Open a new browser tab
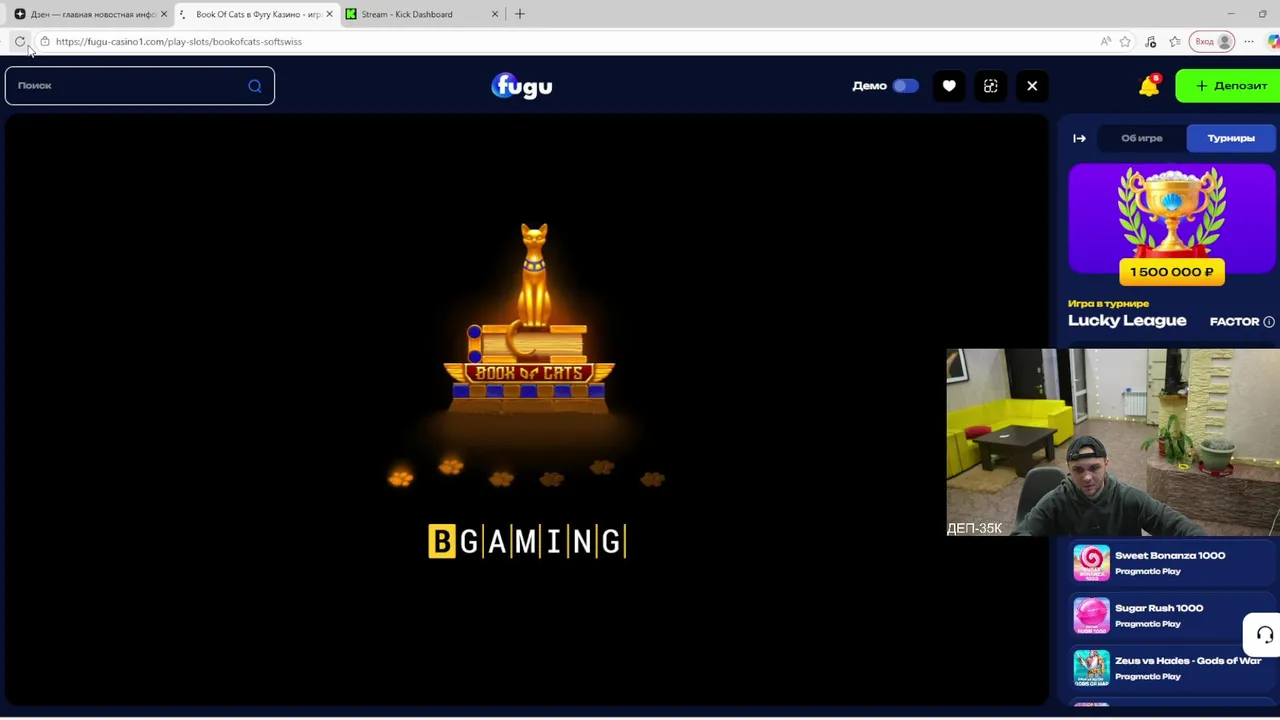This screenshot has width=1280, height=720. coord(519,14)
